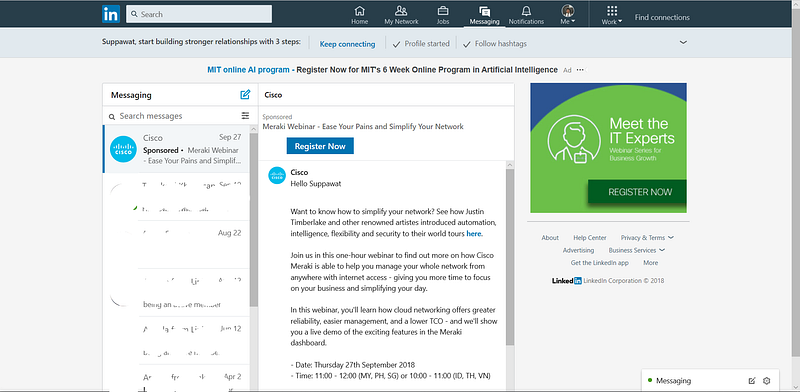
Task: Click the LinkedIn logo icon
Action: click(x=111, y=14)
